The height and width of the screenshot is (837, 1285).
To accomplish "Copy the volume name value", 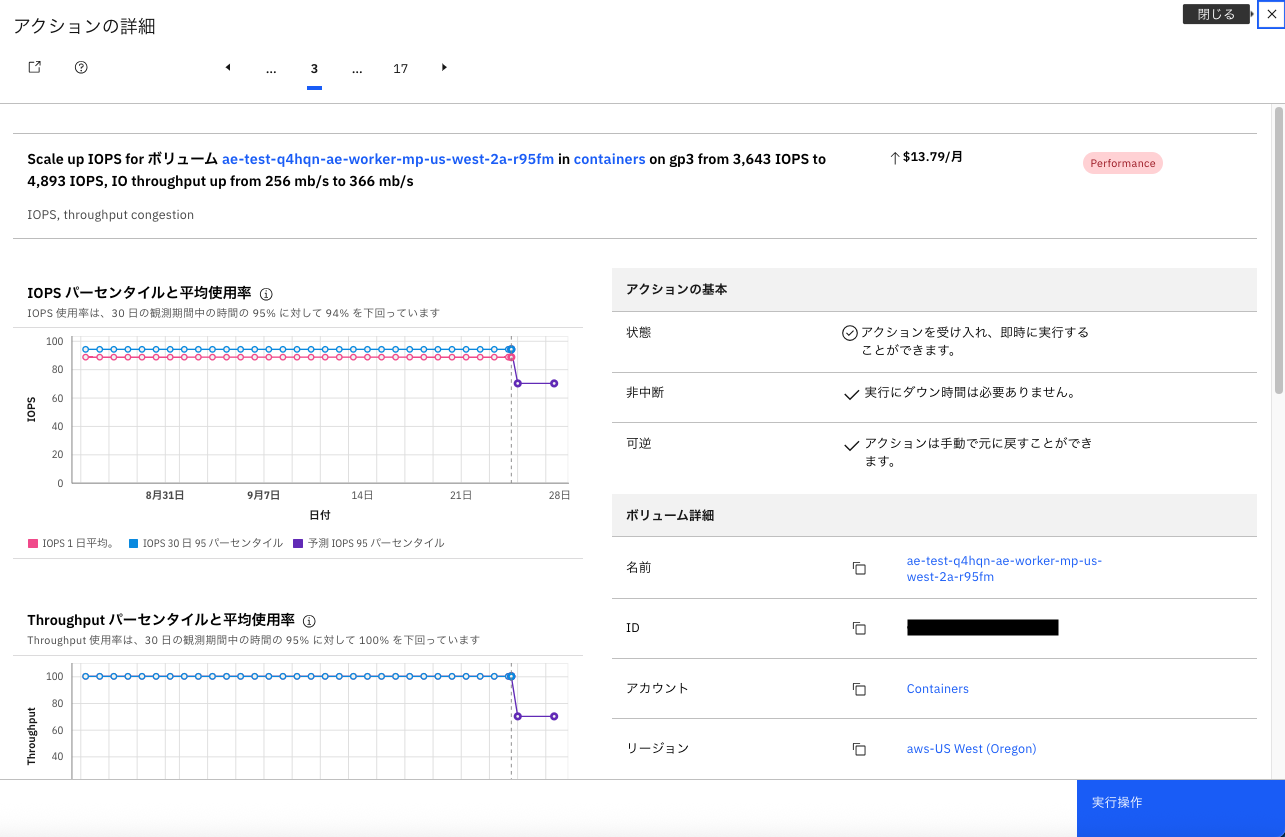I will (858, 568).
